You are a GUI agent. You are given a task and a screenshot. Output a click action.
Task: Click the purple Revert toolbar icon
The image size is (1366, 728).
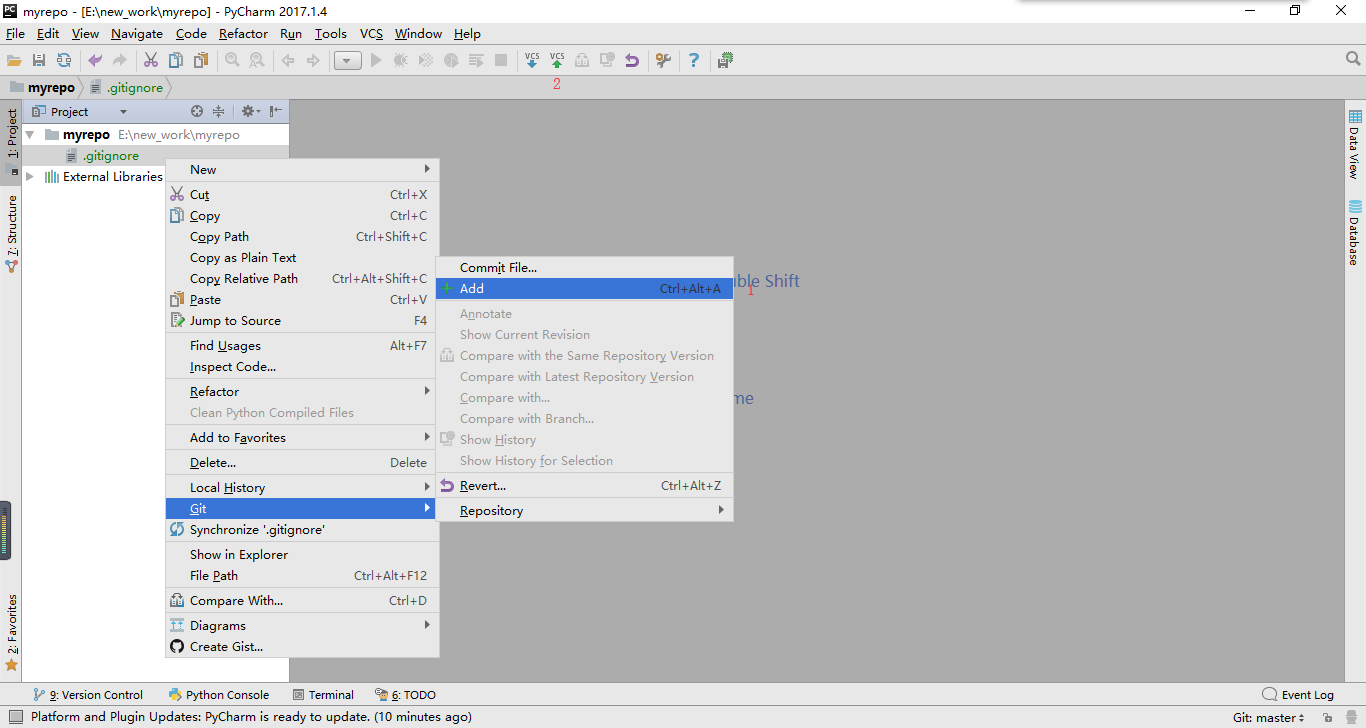pyautogui.click(x=632, y=61)
